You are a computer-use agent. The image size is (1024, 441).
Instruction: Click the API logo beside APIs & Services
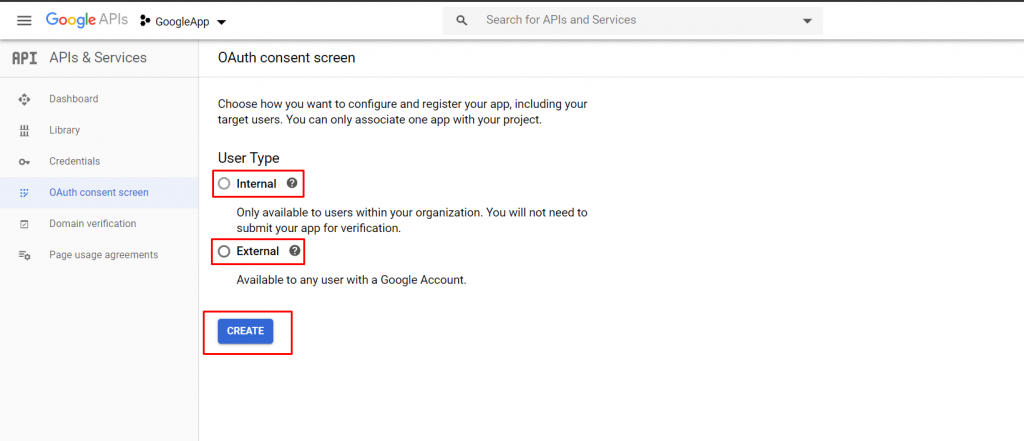point(25,58)
